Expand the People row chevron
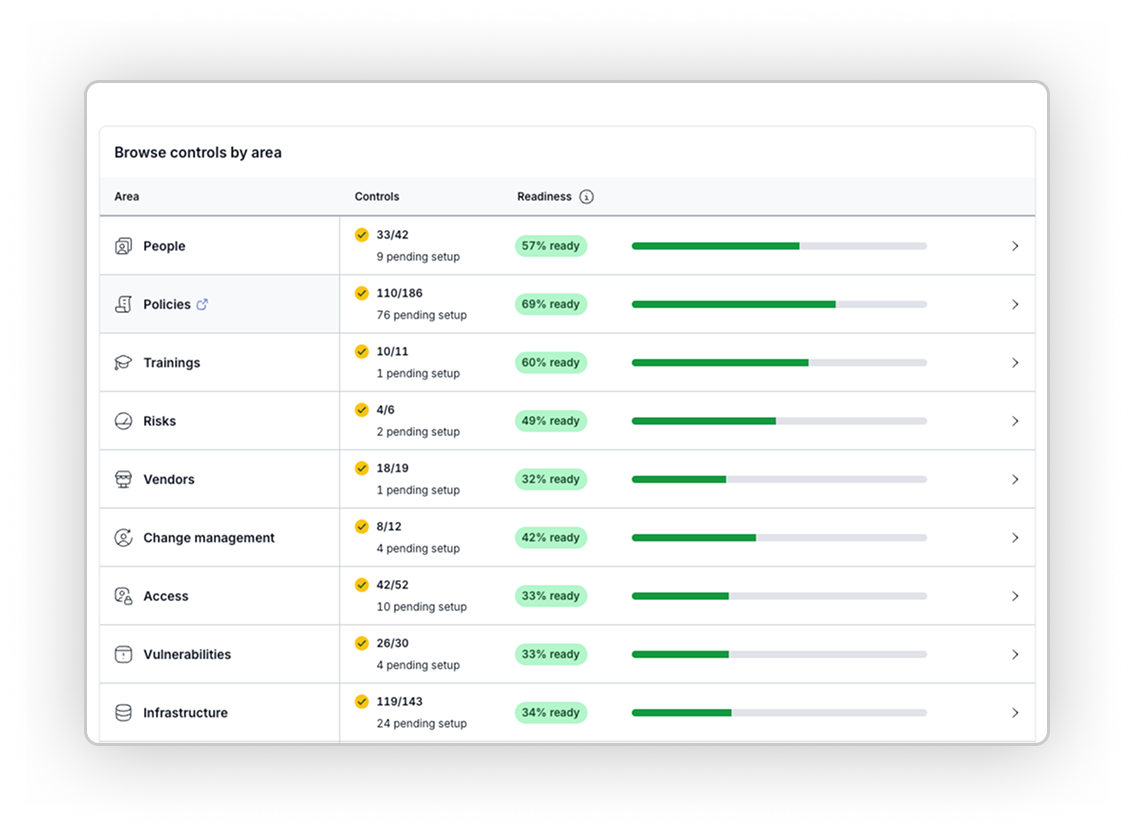Screen dimensions: 1134x834 click(1015, 246)
